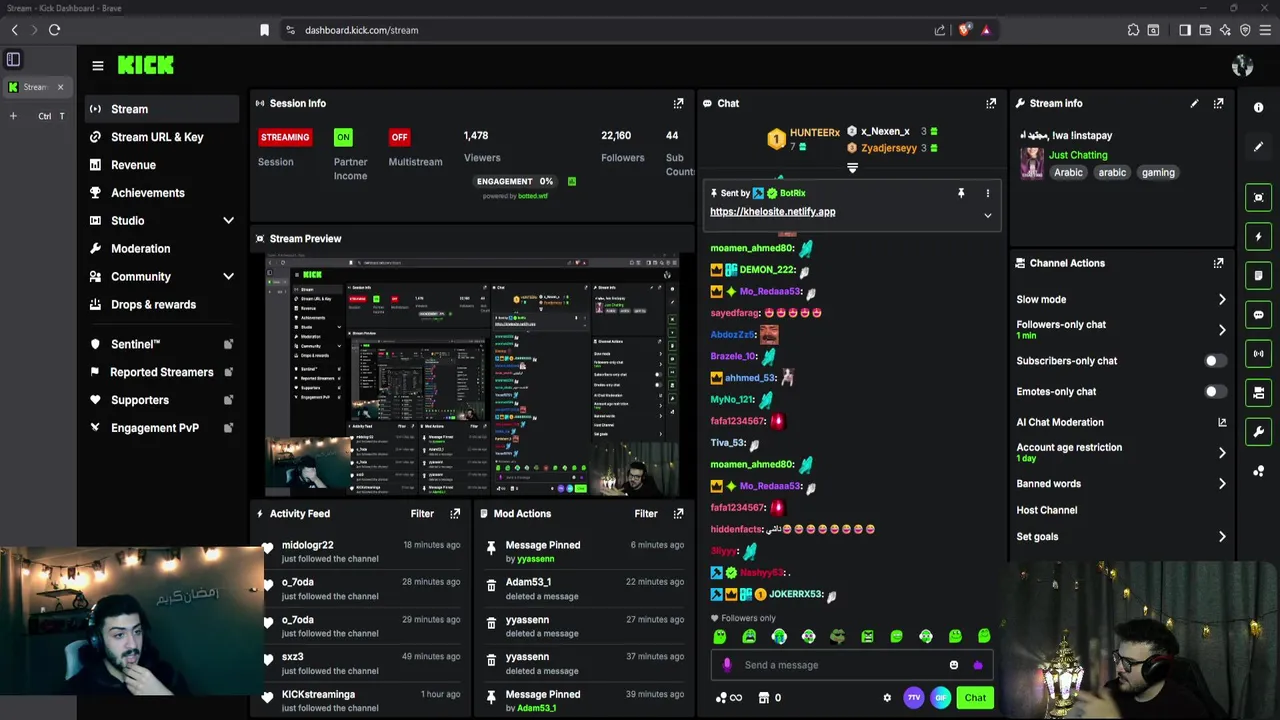Click the browser address bar URL
Image resolution: width=1280 pixels, height=720 pixels.
pos(361,30)
